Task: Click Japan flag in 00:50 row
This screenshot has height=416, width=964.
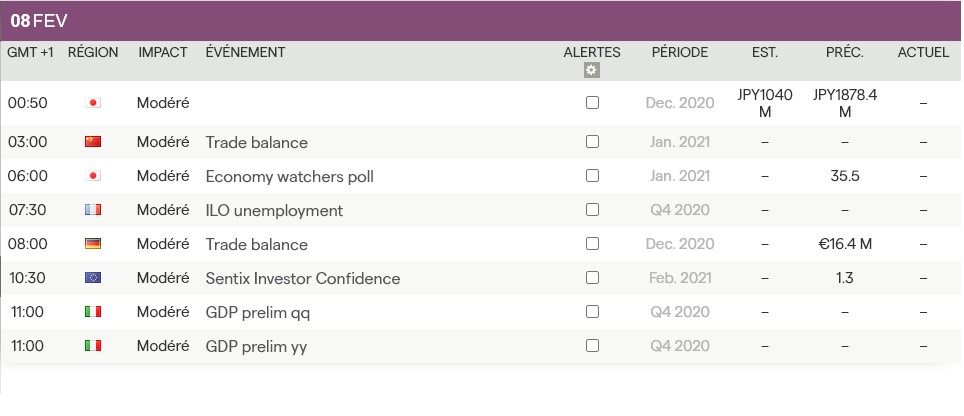Action: (93, 103)
